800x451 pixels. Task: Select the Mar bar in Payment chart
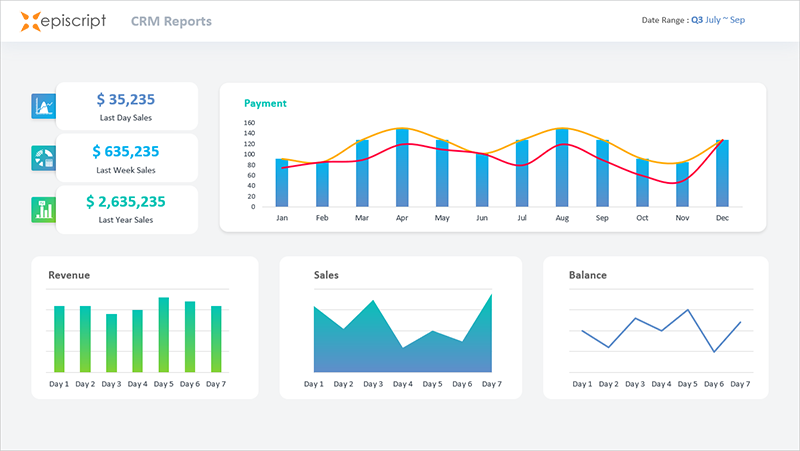(x=362, y=173)
